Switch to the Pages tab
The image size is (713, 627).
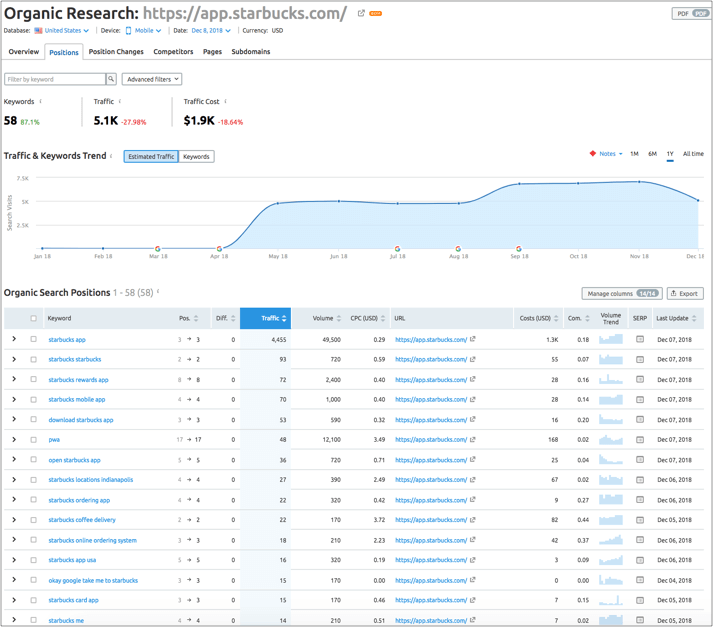[x=212, y=51]
